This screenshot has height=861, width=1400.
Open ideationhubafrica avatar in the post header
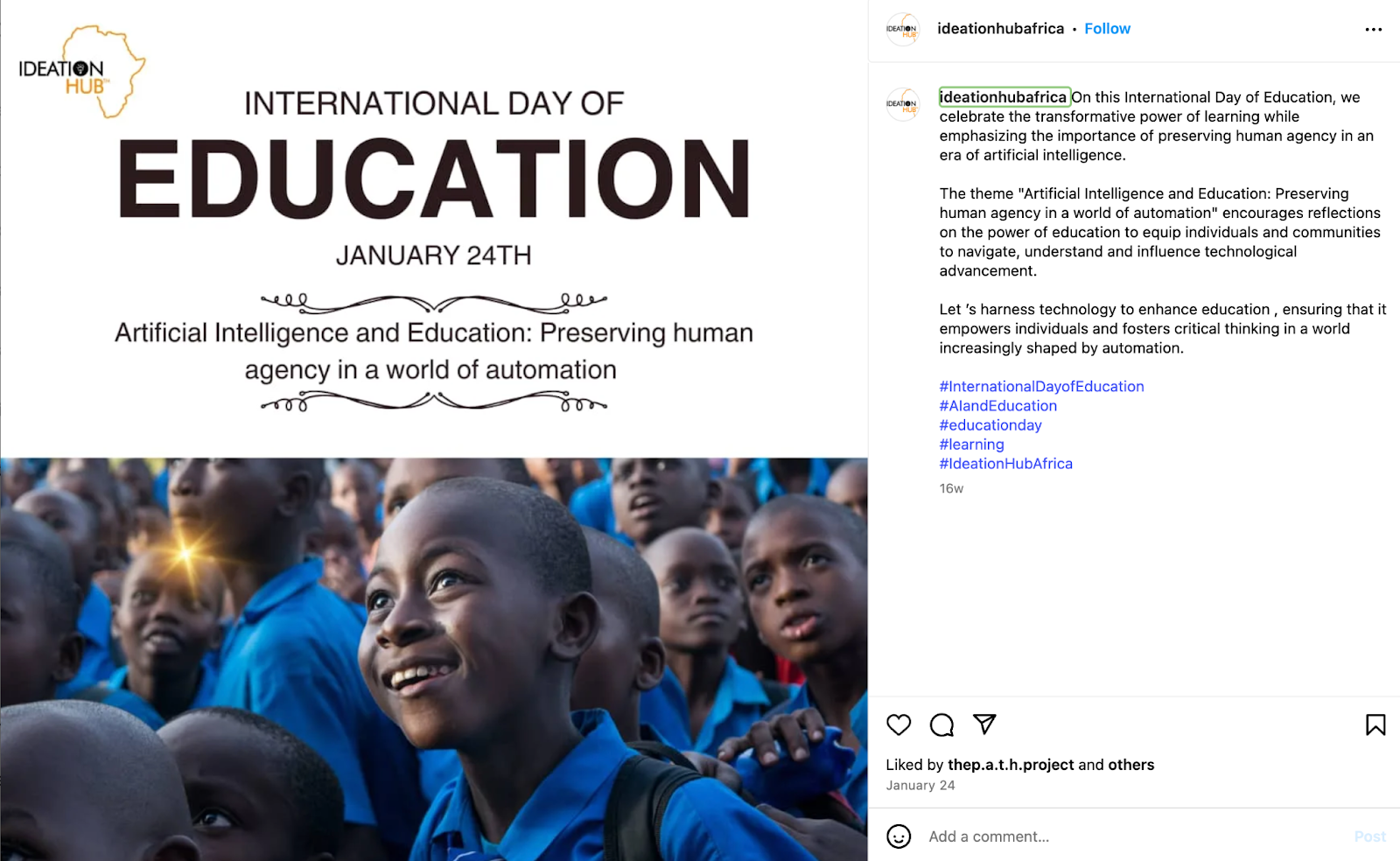tap(902, 30)
